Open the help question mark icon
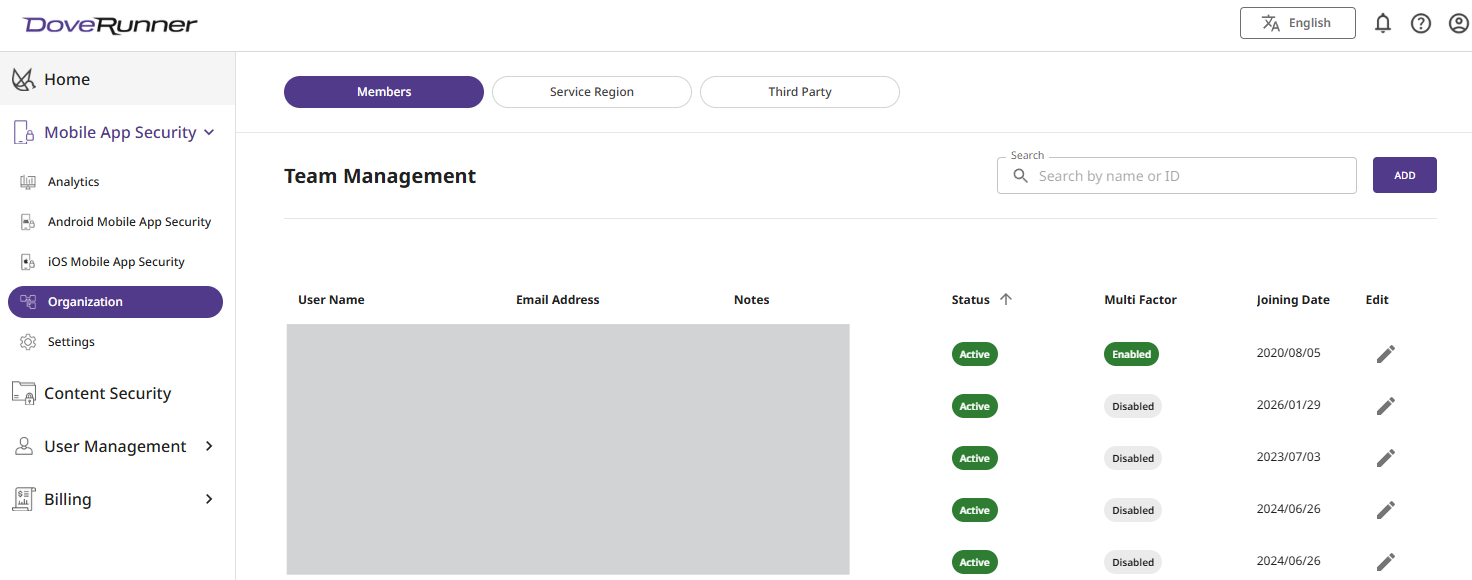The width and height of the screenshot is (1472, 580). coord(1421,23)
